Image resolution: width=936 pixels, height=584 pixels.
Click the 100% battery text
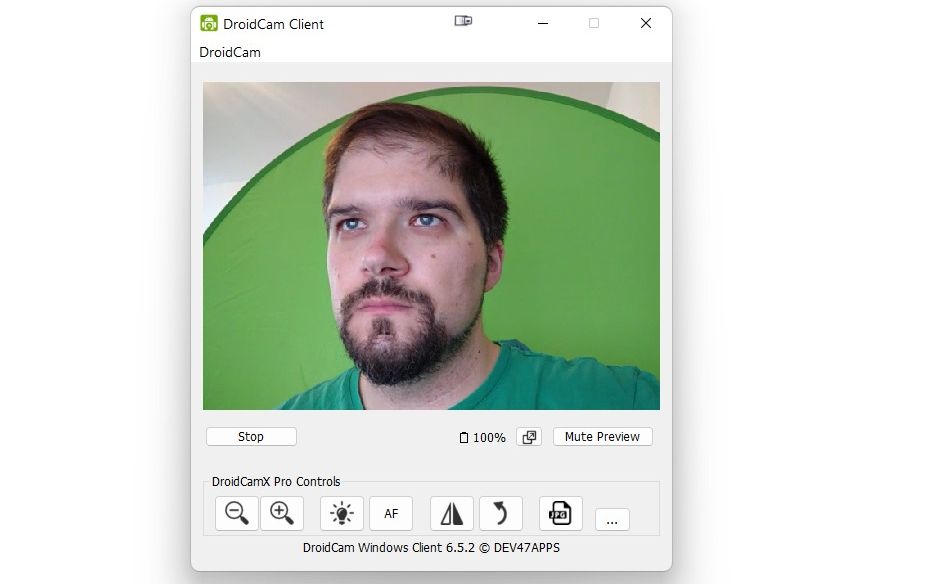489,438
